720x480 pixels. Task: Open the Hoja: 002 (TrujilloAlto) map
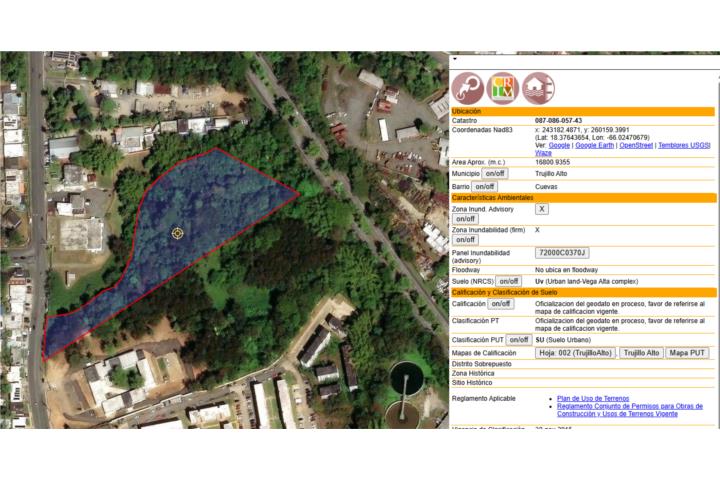pos(575,353)
